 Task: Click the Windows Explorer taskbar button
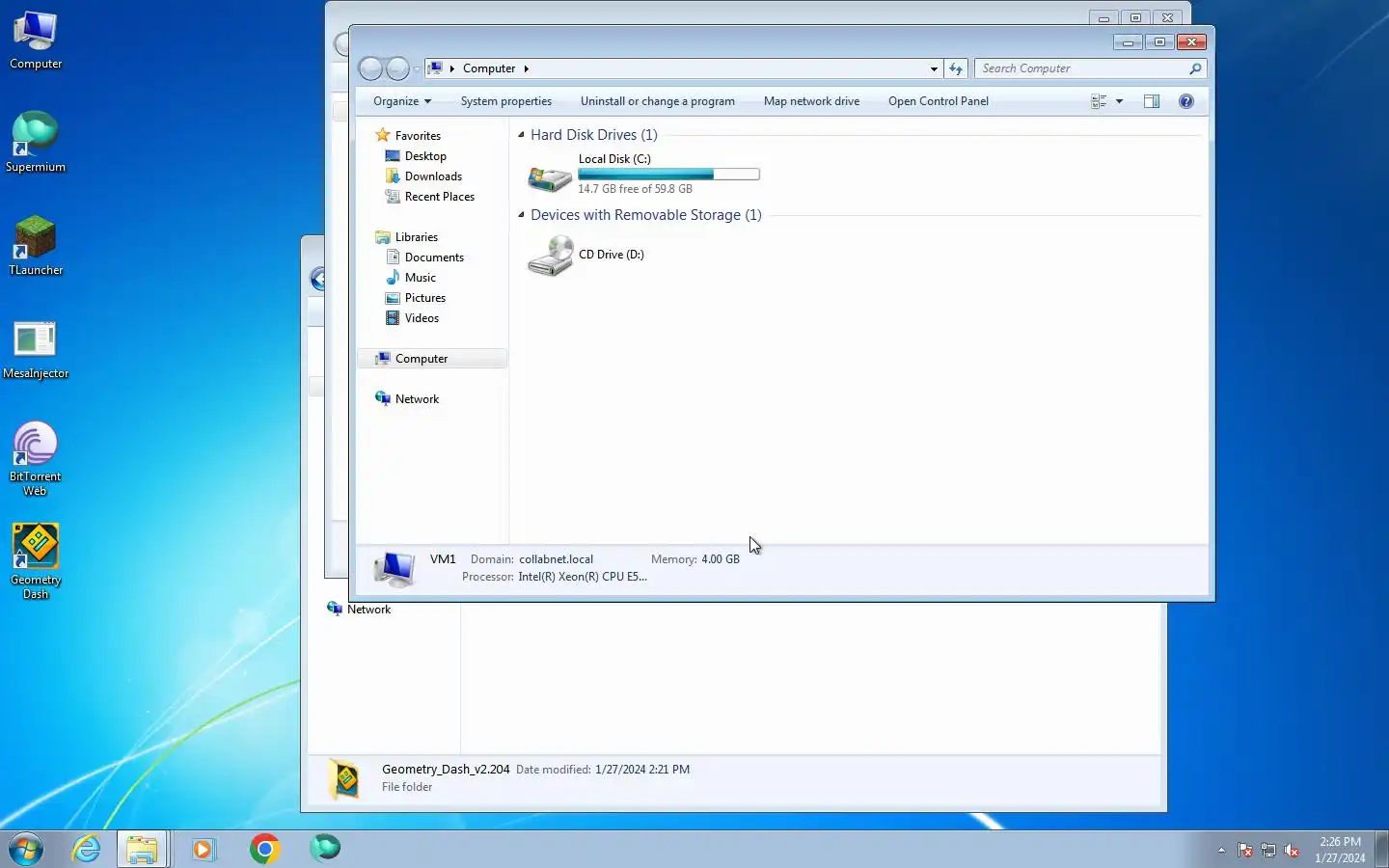tap(143, 849)
